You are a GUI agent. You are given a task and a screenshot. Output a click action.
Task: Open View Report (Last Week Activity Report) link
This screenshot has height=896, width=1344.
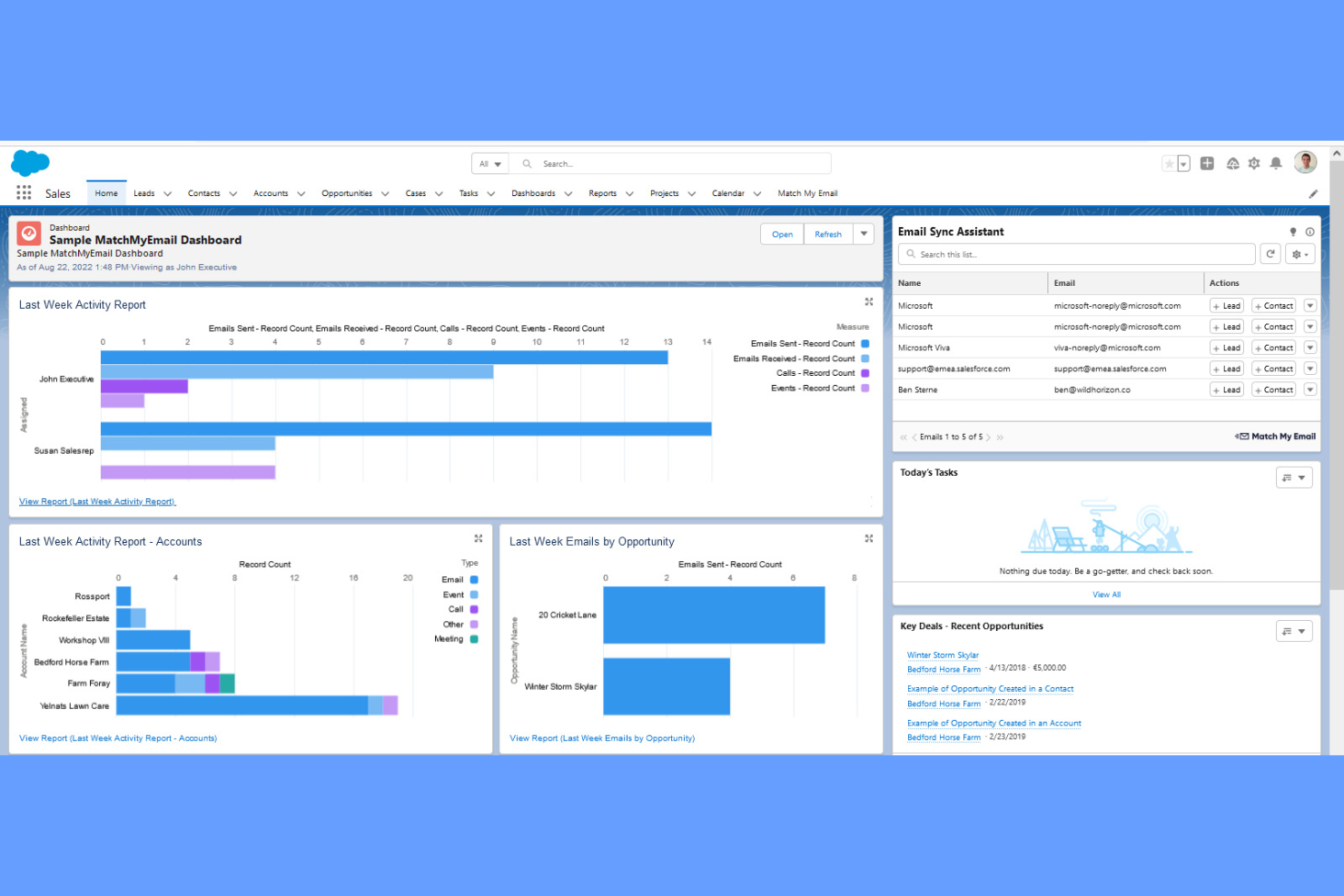(x=97, y=501)
